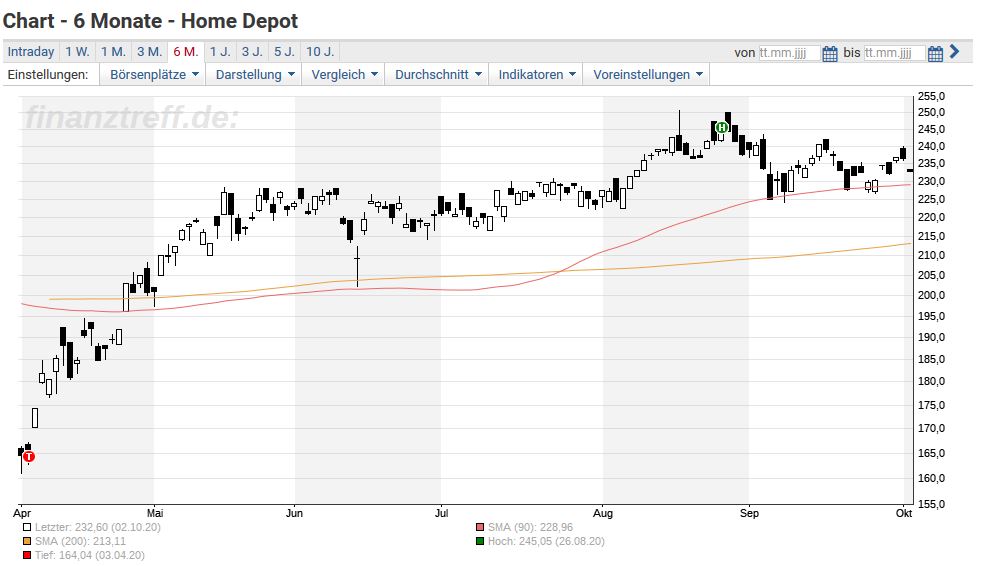Click the 200,0 price axis label

(931, 295)
